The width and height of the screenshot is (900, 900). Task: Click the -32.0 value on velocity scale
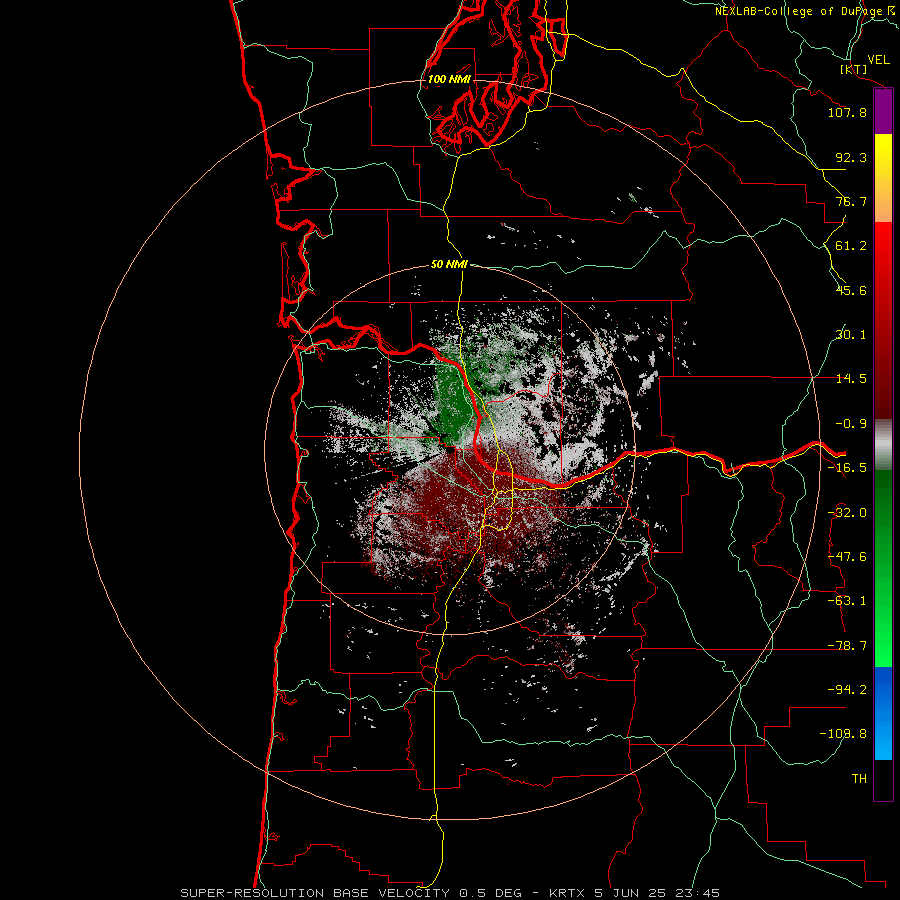[847, 513]
